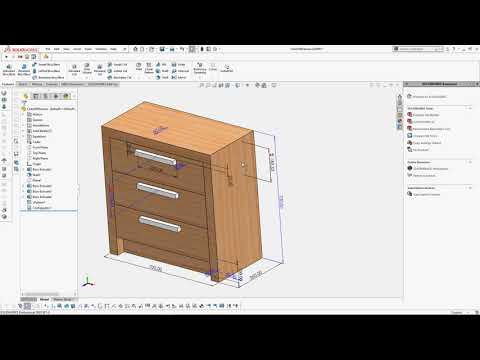
Task: Select the Rib feature tool
Action: 161,64
